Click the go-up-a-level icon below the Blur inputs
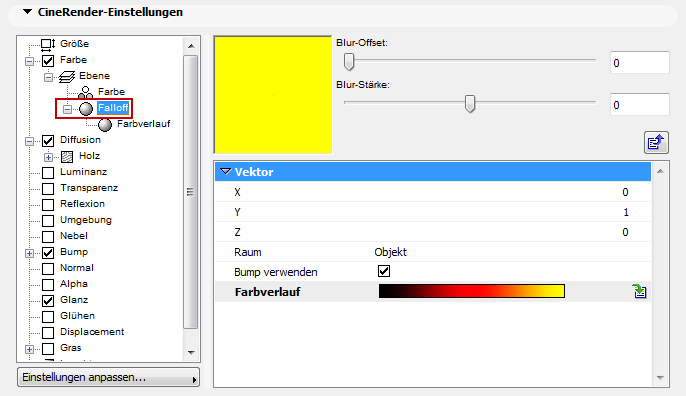686x396 pixels. tap(656, 142)
